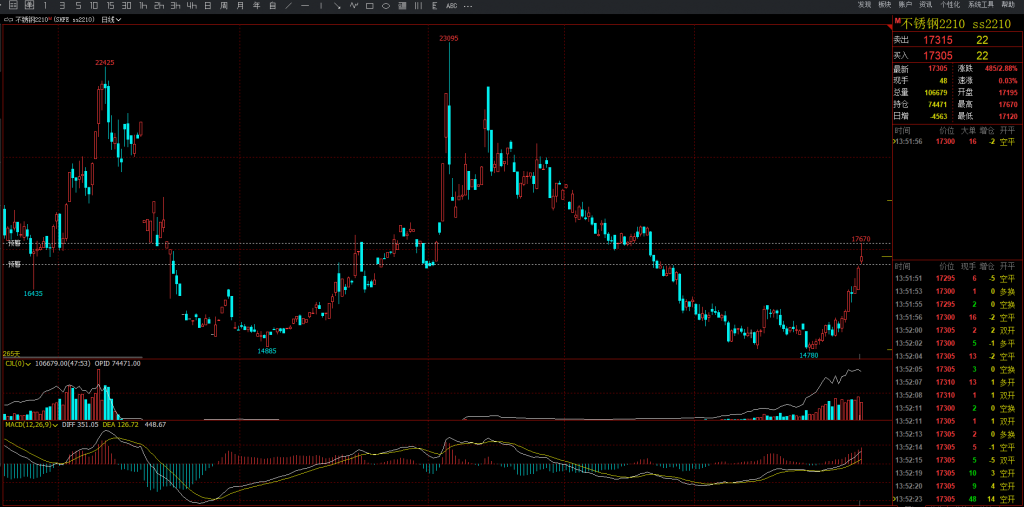Click the 不锈钢2210 ss2210 contract title

(955, 23)
